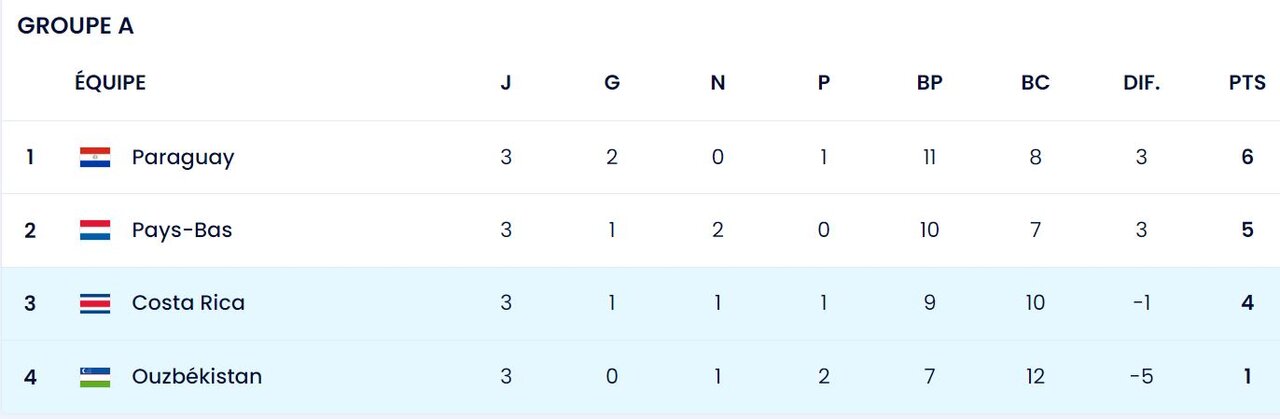The image size is (1280, 419).
Task: Click Ouzbékistan's -5 goal difference
Action: pyautogui.click(x=1141, y=377)
